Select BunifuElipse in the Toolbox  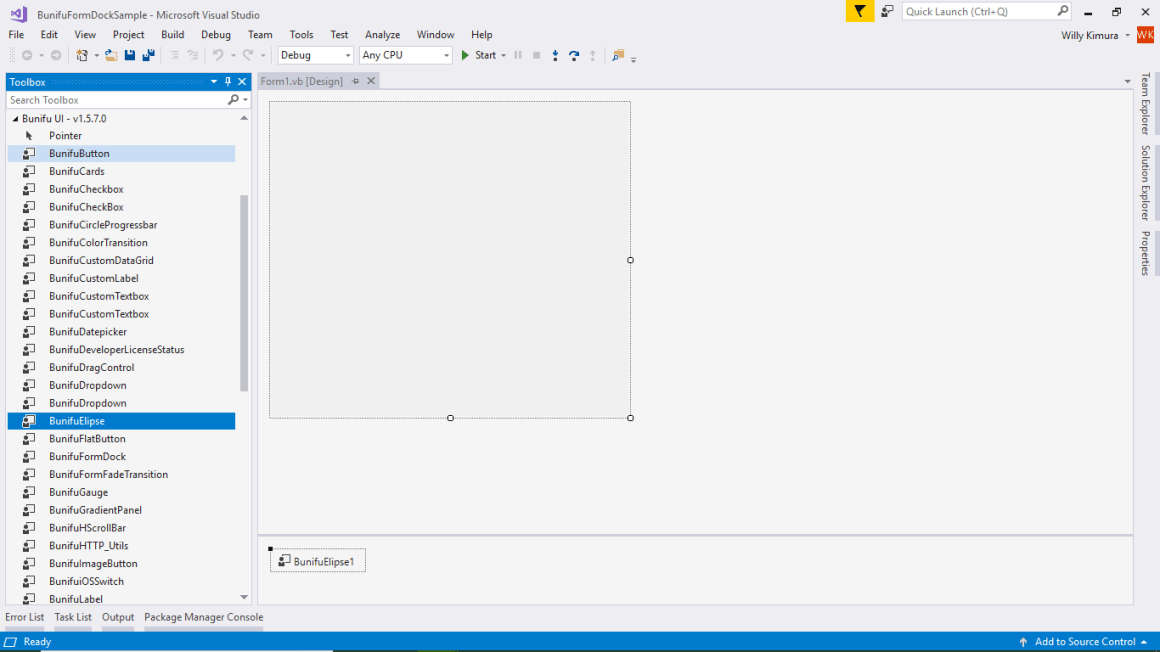coord(121,421)
